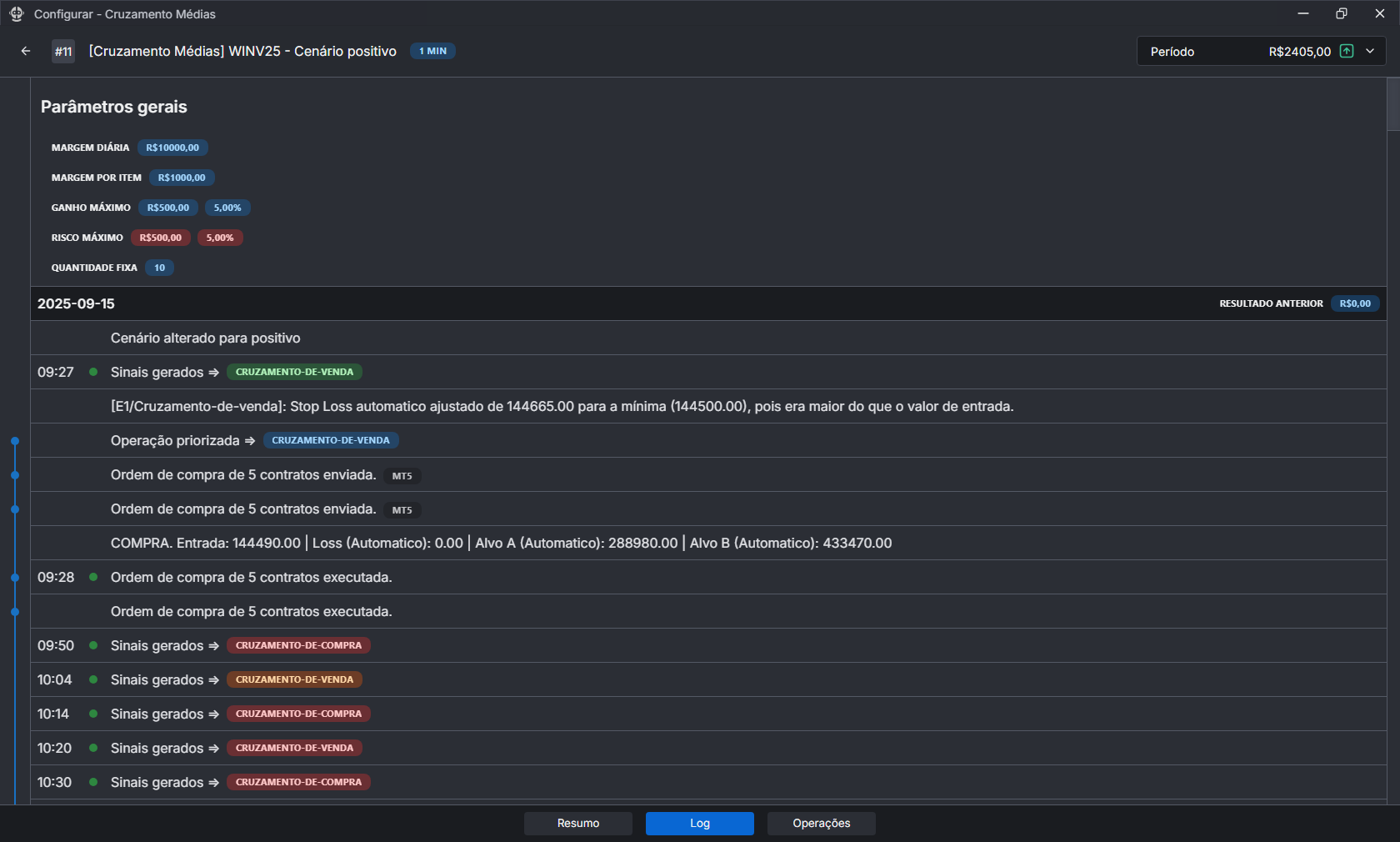1400x842 pixels.
Task: Switch to the Operações tab
Action: [x=821, y=823]
